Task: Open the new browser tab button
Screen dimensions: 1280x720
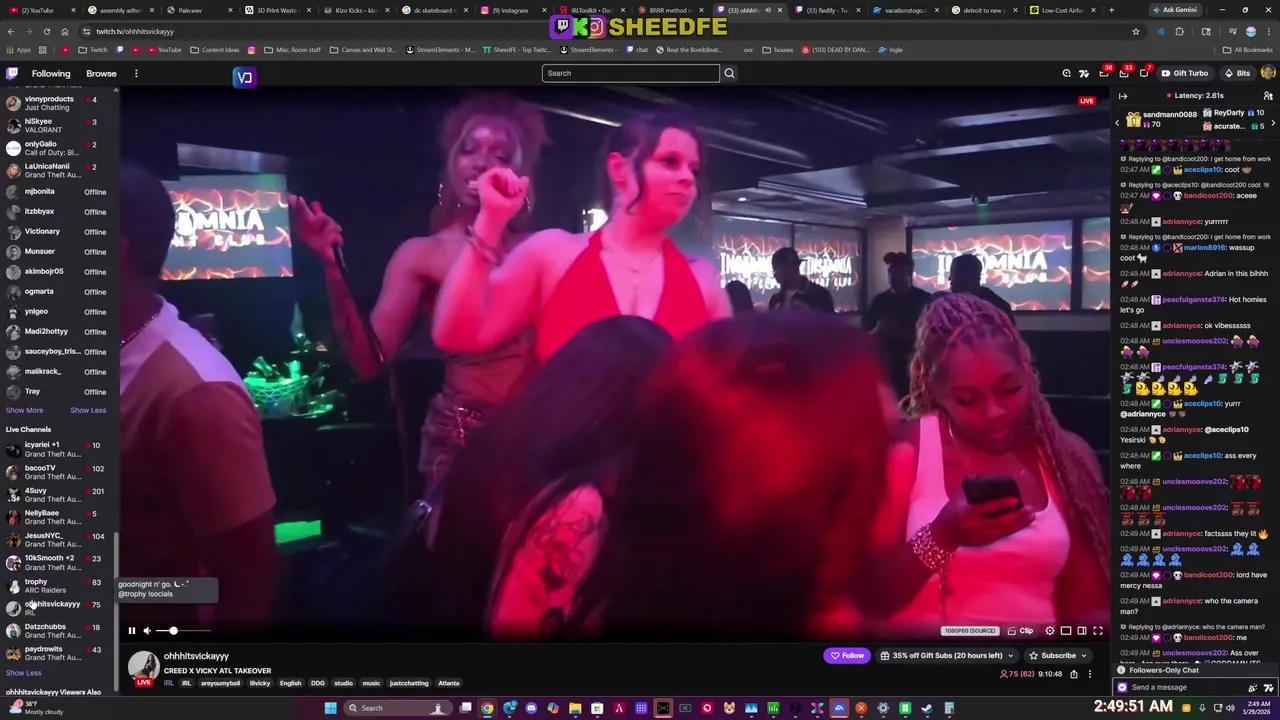Action: [1110, 10]
